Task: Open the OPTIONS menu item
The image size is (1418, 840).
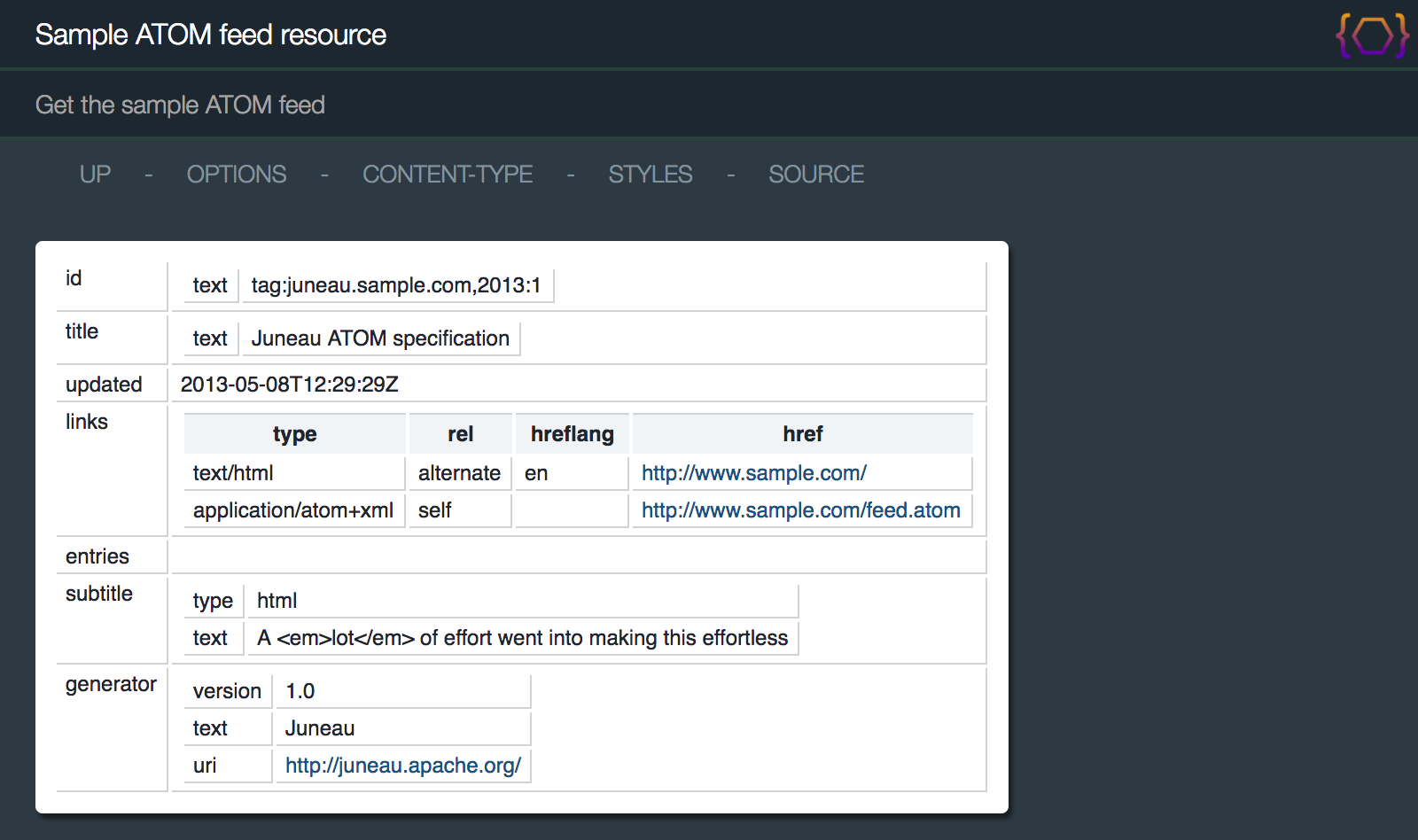Action: point(236,175)
